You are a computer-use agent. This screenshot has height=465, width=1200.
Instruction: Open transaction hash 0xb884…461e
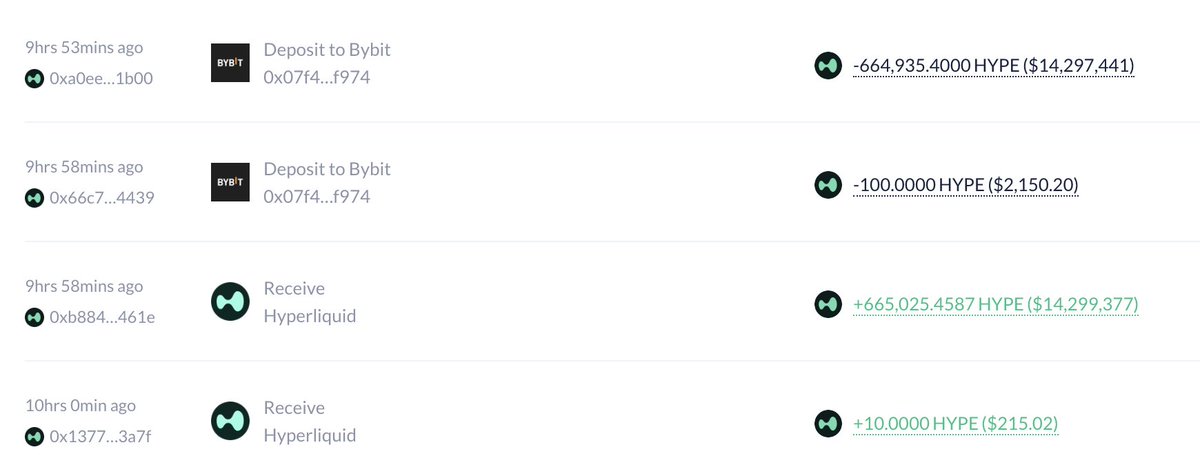[x=101, y=317]
